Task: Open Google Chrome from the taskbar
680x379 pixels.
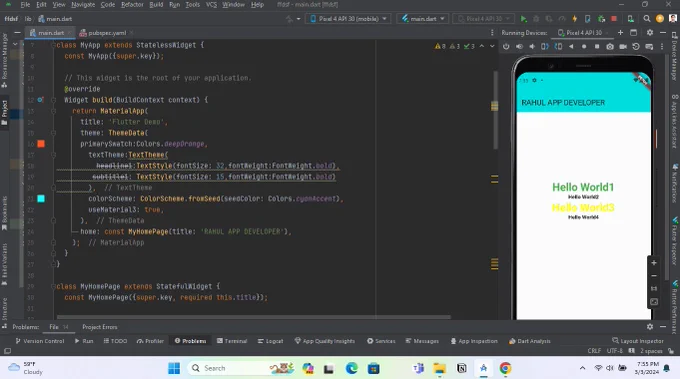Action: (x=505, y=368)
